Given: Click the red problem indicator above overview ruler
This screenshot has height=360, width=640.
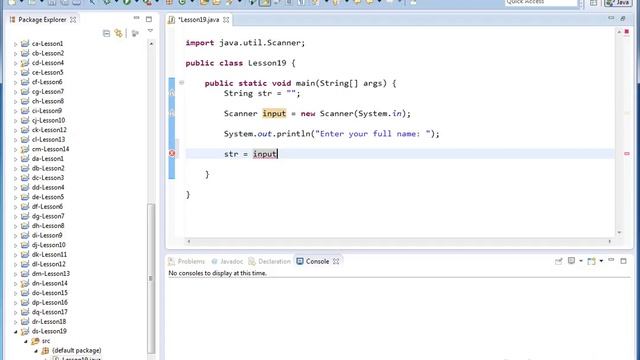Looking at the screenshot, I should 627,32.
